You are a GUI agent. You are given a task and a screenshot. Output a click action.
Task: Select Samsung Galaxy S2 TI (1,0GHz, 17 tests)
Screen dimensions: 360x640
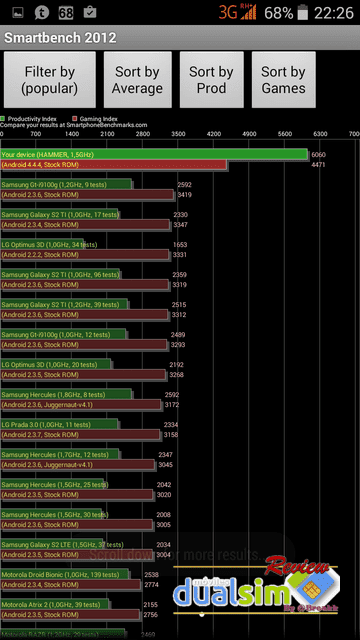[x=59, y=215]
